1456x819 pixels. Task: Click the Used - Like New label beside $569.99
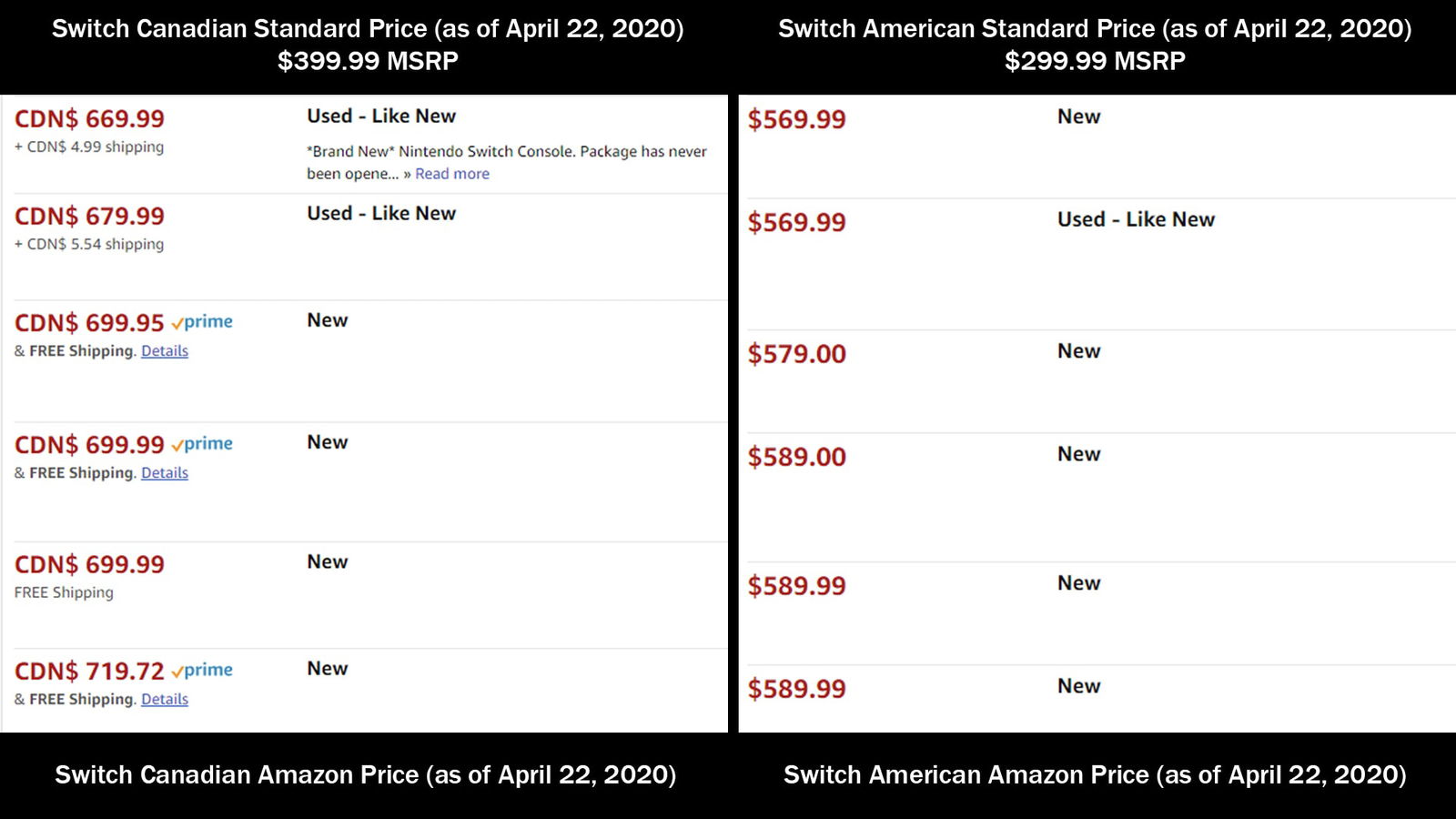click(1136, 218)
